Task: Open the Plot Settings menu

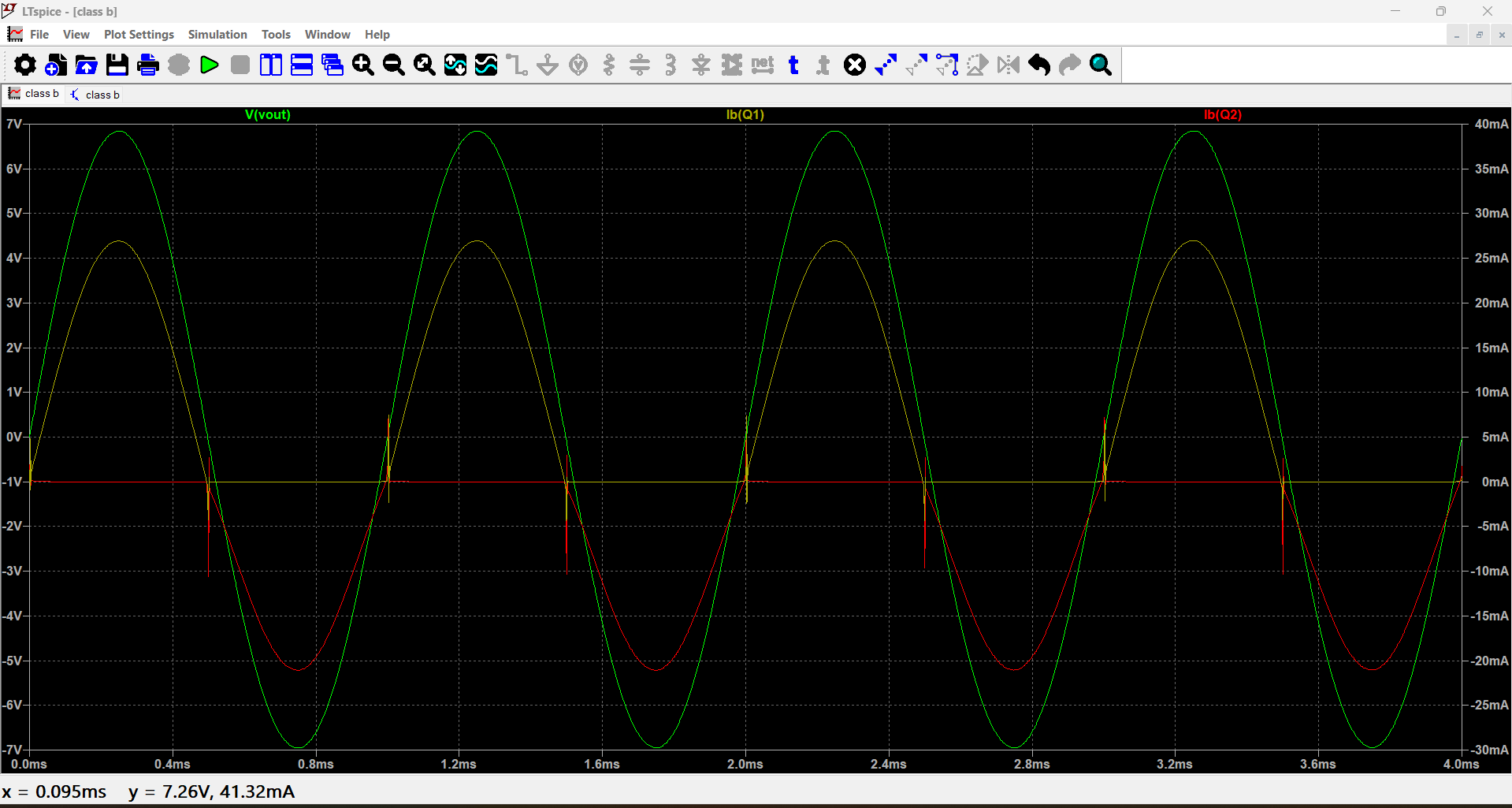Action: point(139,35)
